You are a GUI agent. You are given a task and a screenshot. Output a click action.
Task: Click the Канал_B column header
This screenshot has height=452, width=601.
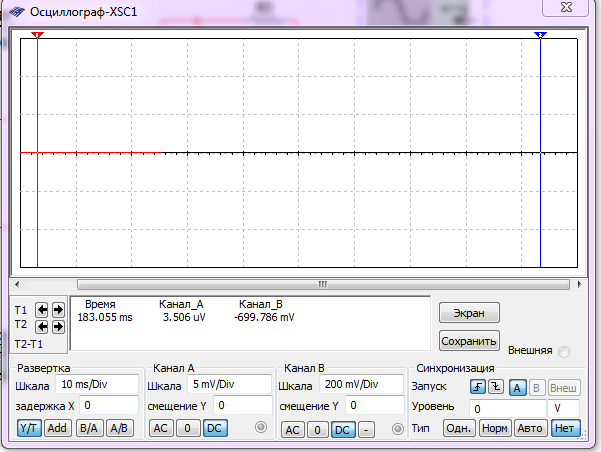coord(261,304)
